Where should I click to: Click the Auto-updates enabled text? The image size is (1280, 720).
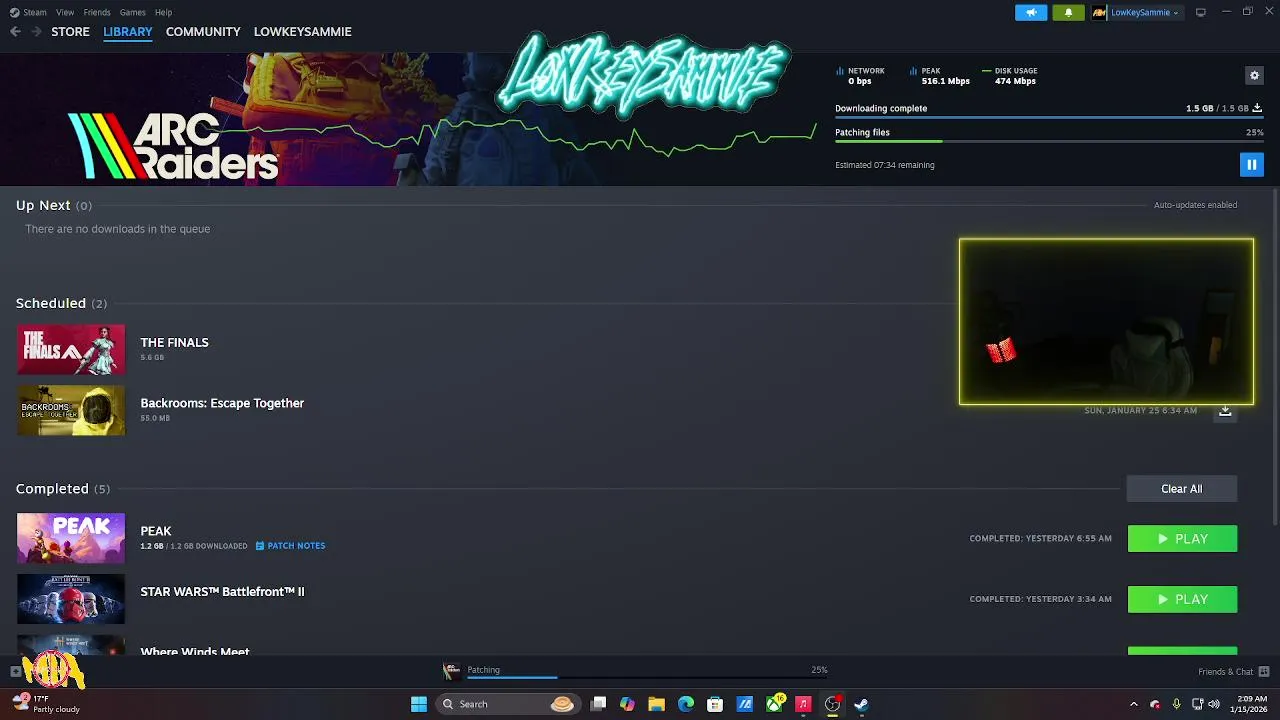click(1195, 205)
